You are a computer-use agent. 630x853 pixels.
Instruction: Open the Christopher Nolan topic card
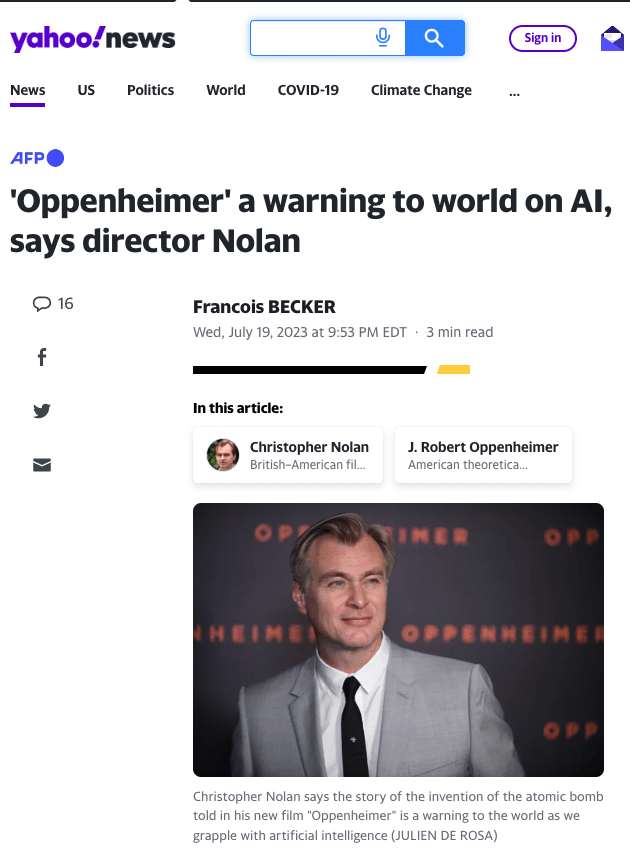[x=288, y=455]
